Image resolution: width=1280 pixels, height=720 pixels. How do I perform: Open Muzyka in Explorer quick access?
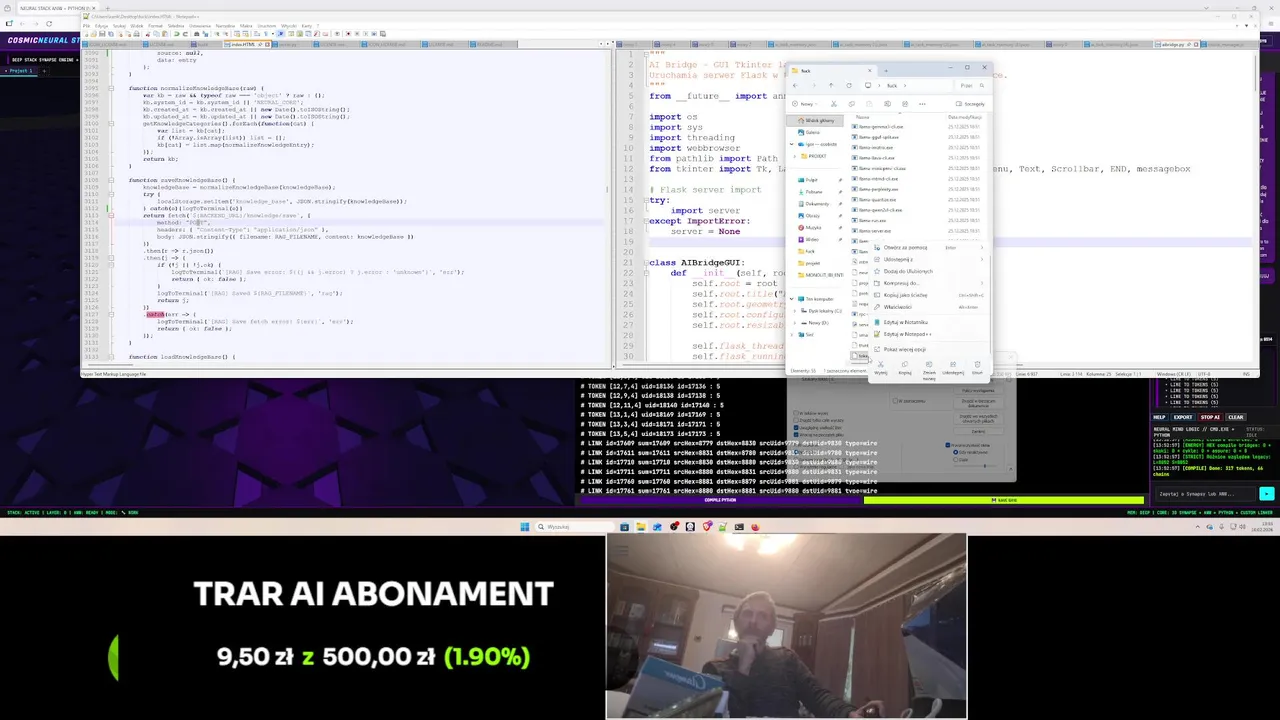pyautogui.click(x=812, y=228)
